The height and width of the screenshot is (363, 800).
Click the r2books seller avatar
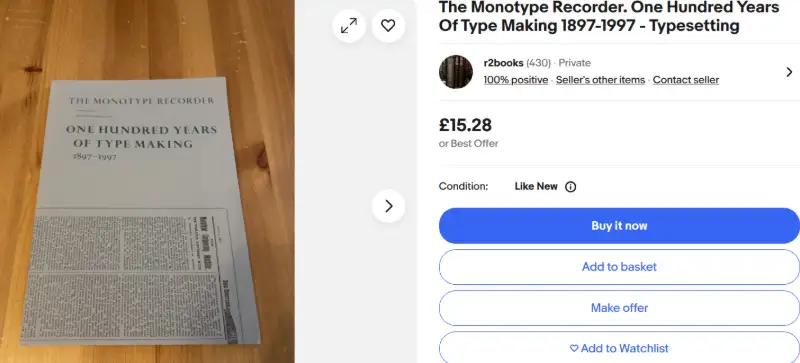pyautogui.click(x=456, y=72)
